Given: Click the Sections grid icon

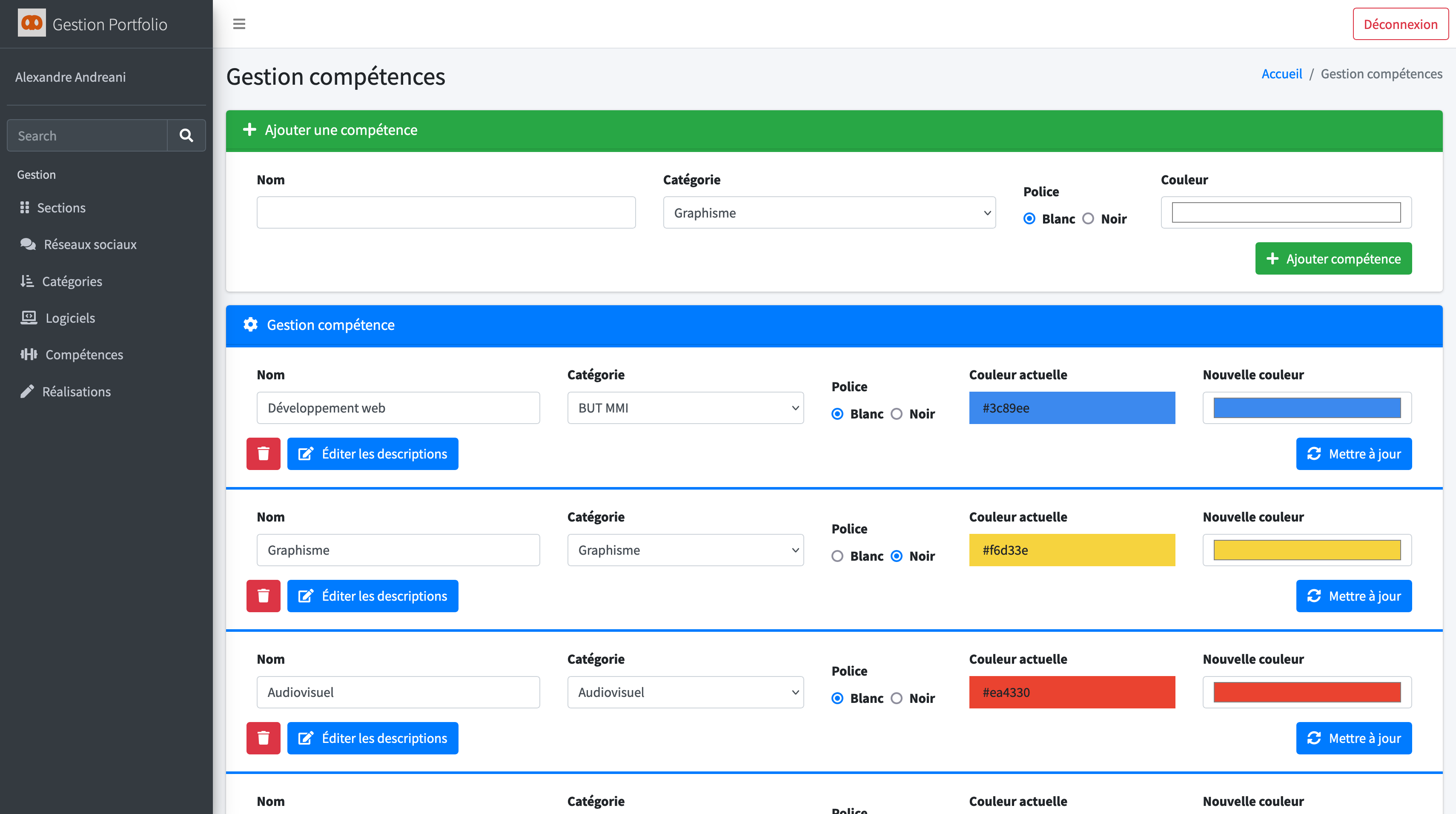Looking at the screenshot, I should click(24, 207).
